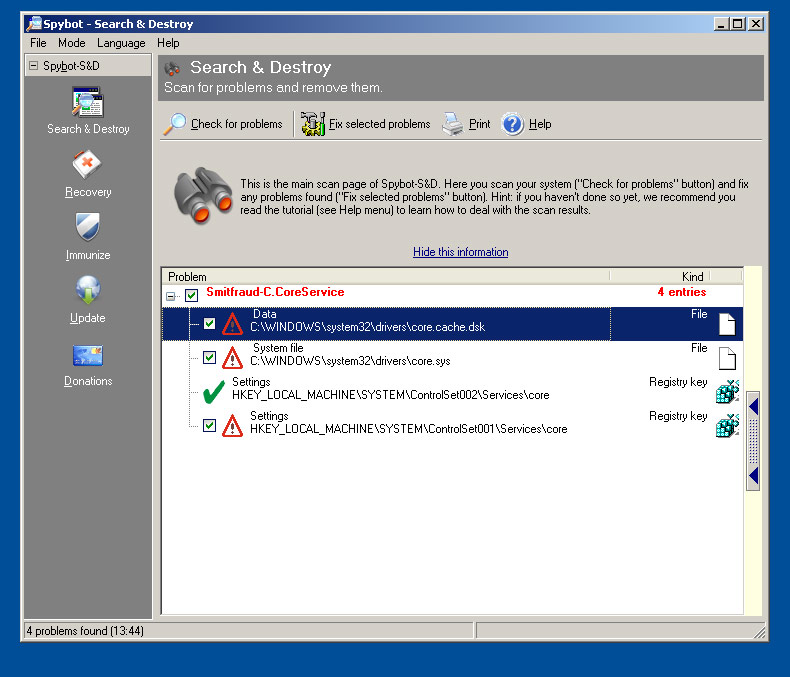Uncheck the core.cache.dsk Data entry

(x=210, y=323)
